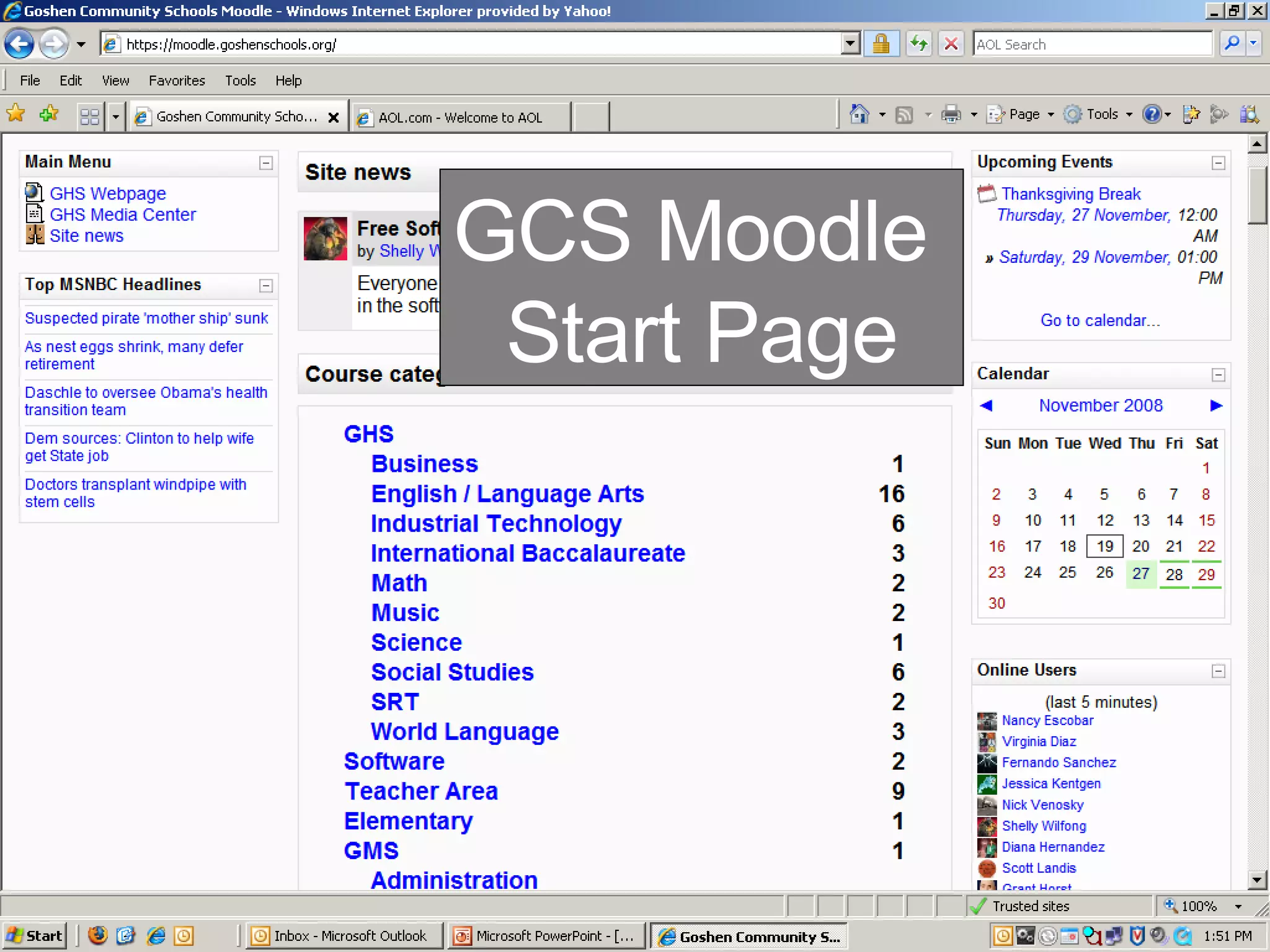Open the zoom level 100% dropdown
Screen dimensions: 1270x952
point(1238,906)
